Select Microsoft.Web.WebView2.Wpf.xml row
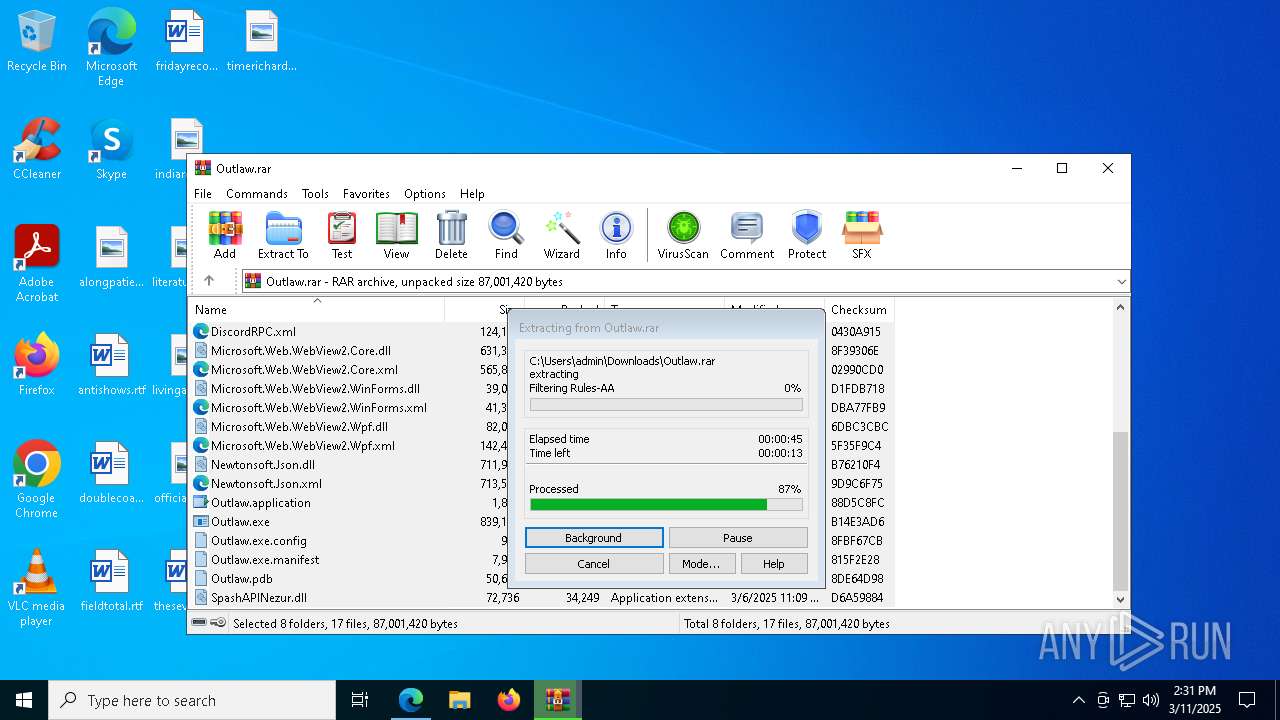Viewport: 1280px width, 720px height. (303, 446)
